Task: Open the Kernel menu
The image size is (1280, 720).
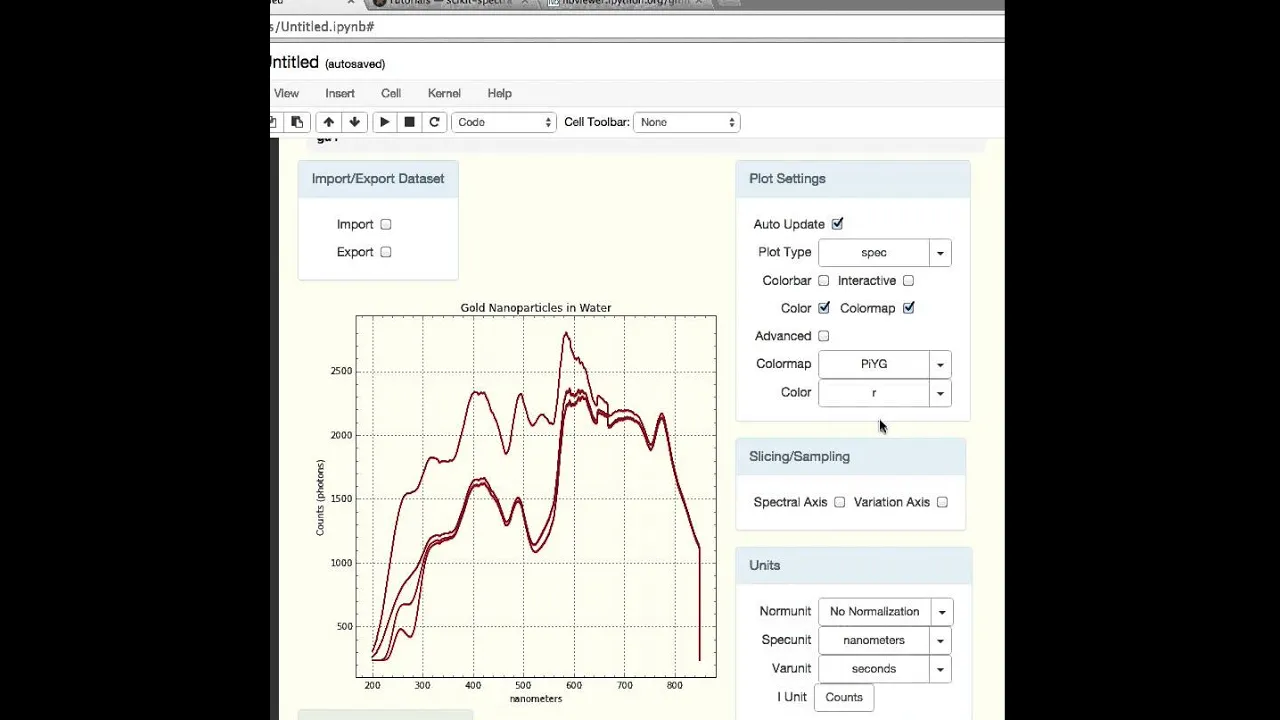Action: [x=444, y=93]
